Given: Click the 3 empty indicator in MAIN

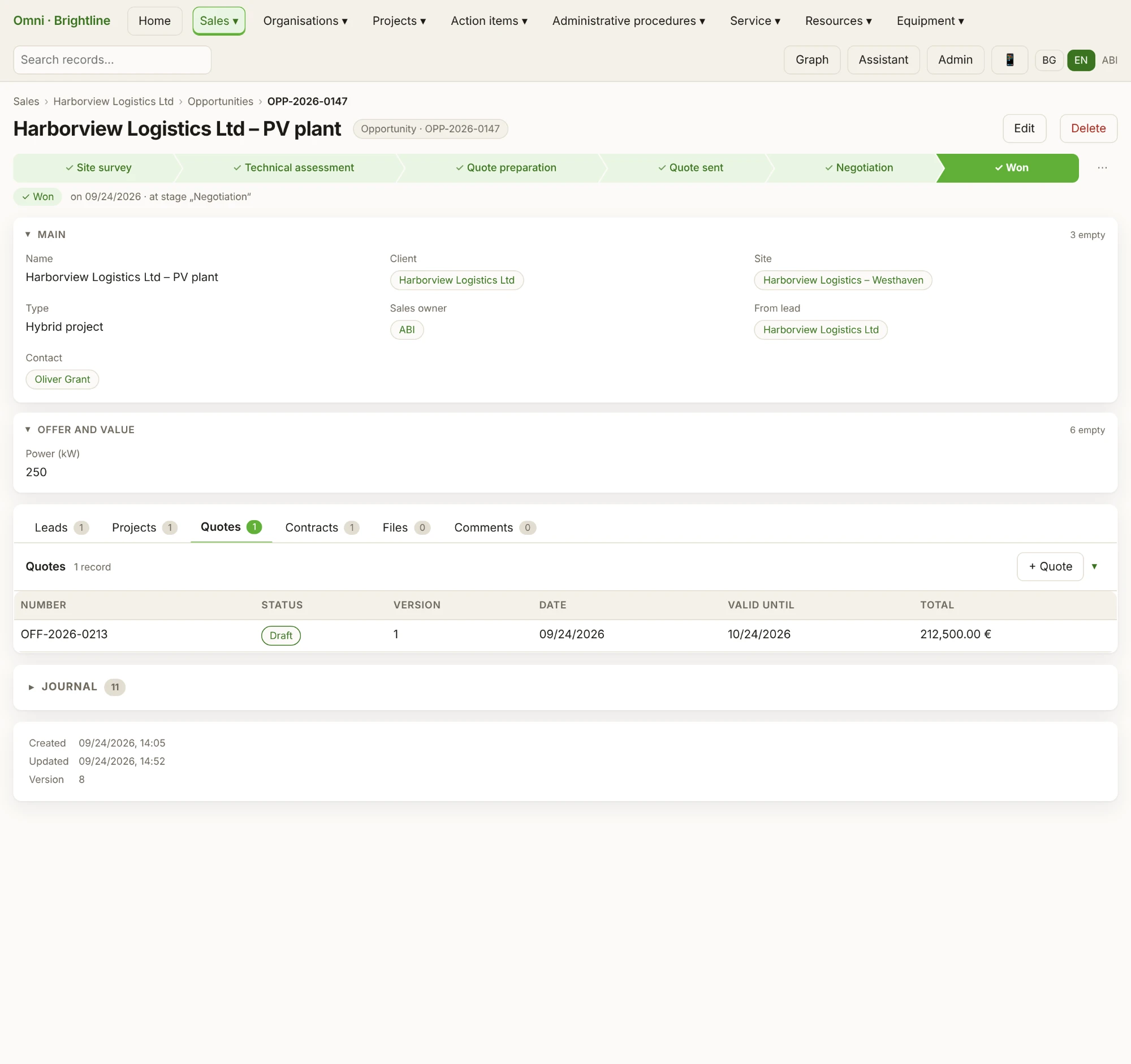Looking at the screenshot, I should [1087, 235].
